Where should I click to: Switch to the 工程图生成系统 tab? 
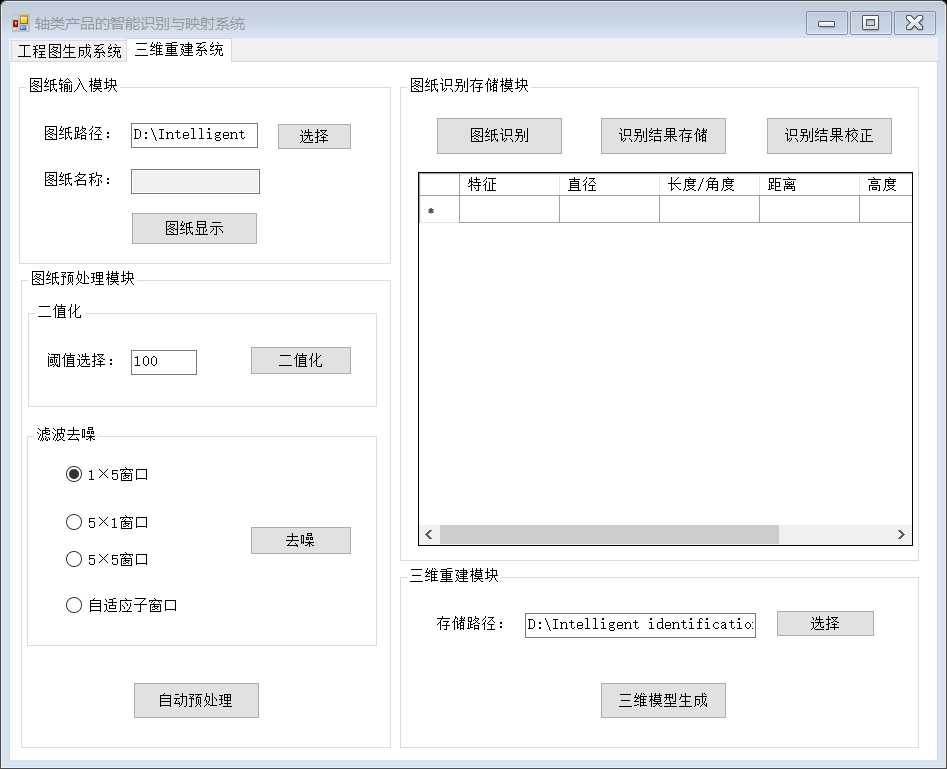[x=69, y=51]
